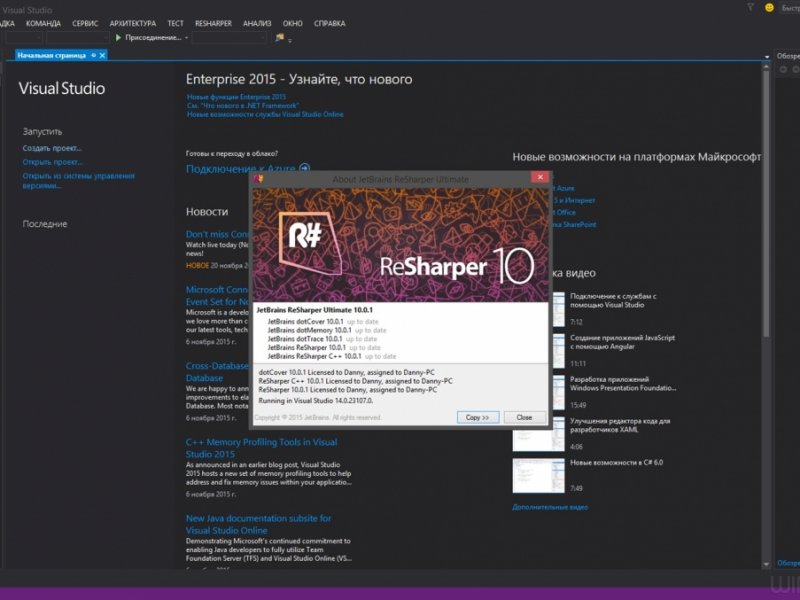The image size is (800, 600).
Task: Open the Новые функции Enterprise 2015 link
Action: pos(236,97)
